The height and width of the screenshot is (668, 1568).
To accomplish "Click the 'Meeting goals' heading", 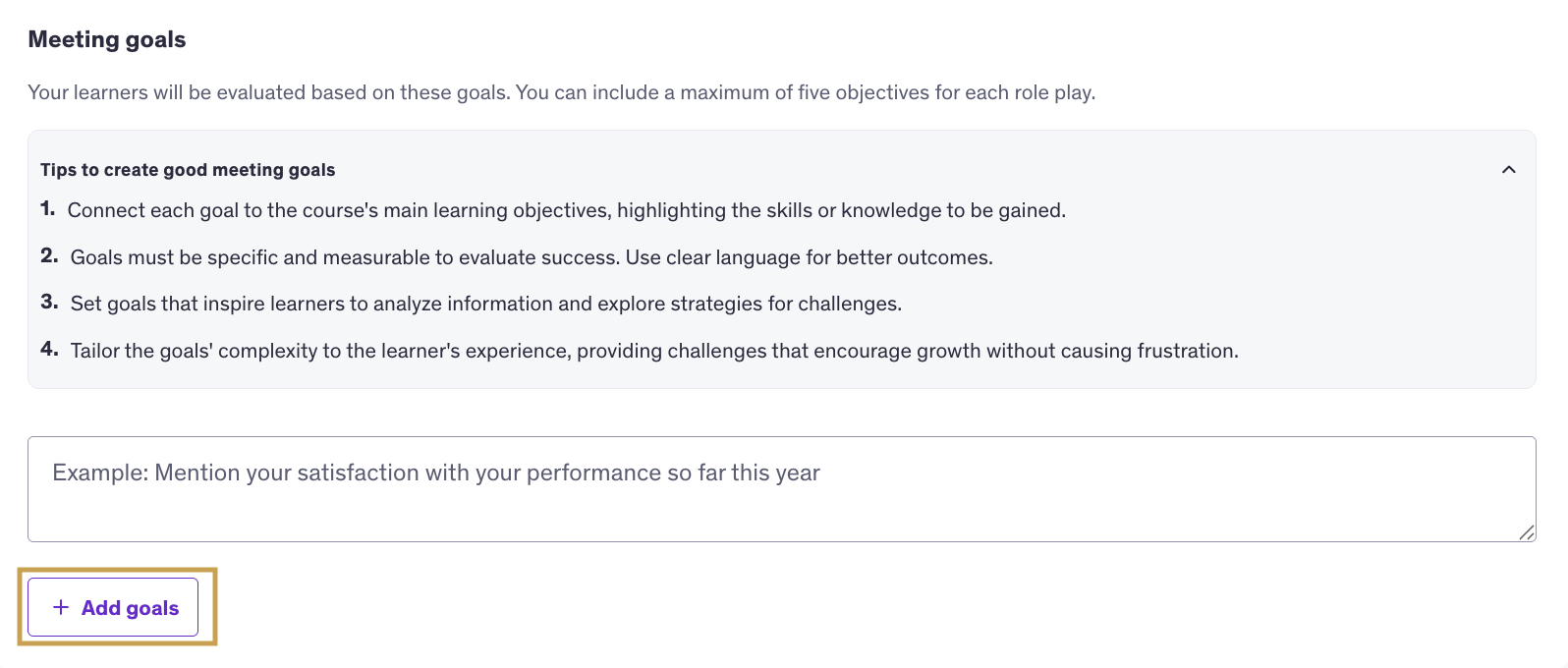I will (x=107, y=39).
